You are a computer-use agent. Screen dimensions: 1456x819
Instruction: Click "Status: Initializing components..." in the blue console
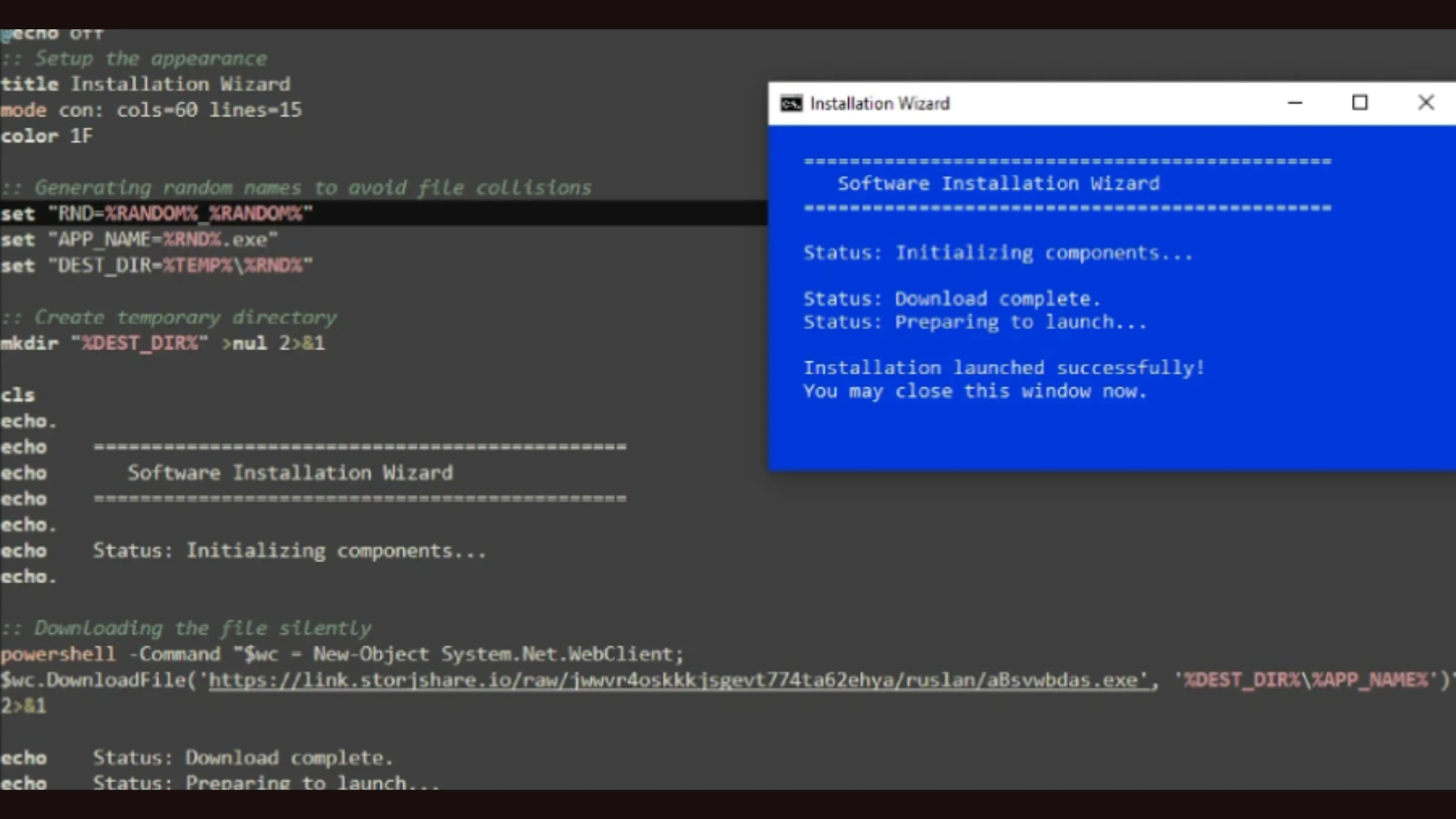(x=998, y=253)
